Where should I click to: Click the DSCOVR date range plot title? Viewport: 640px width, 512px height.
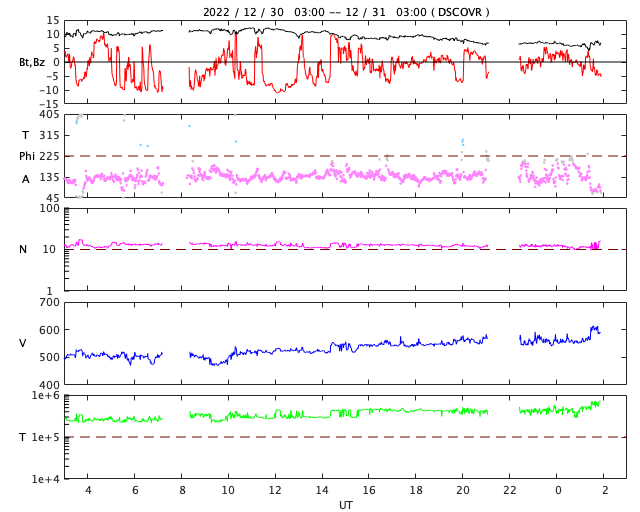click(346, 12)
